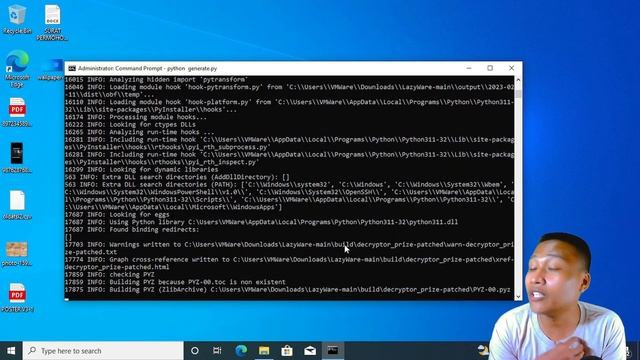Open Microsoft Store from the taskbar
640x360 pixels.
(x=287, y=351)
